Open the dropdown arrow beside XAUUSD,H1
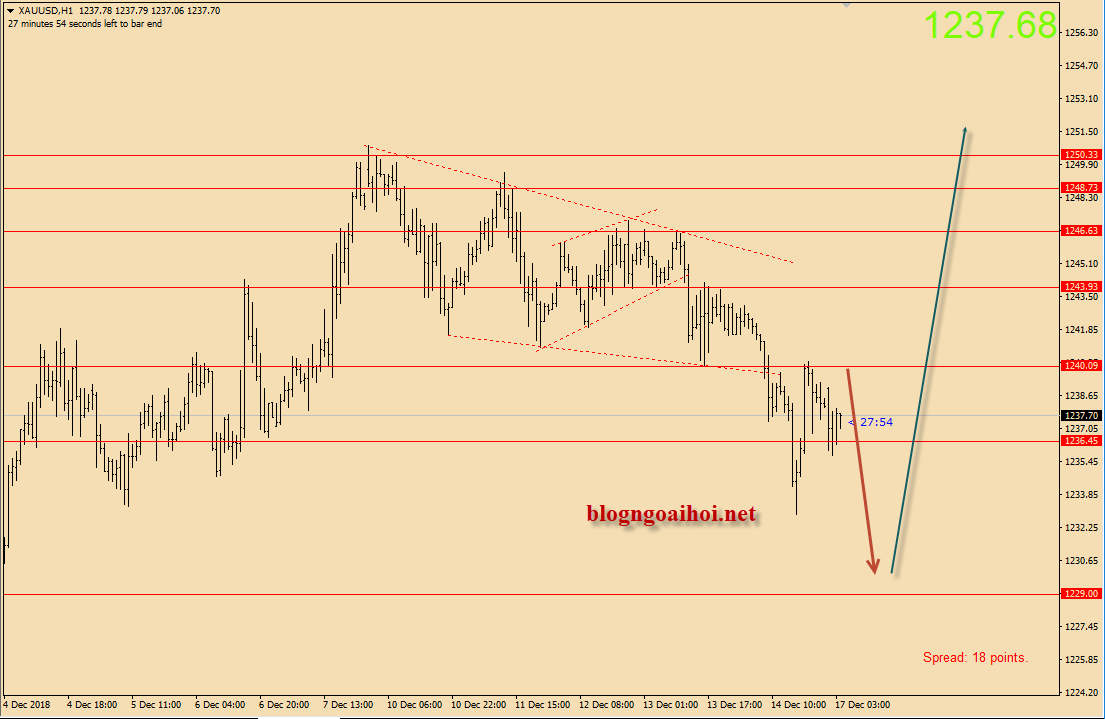Screen dimensions: 1105x719 [x=10, y=11]
